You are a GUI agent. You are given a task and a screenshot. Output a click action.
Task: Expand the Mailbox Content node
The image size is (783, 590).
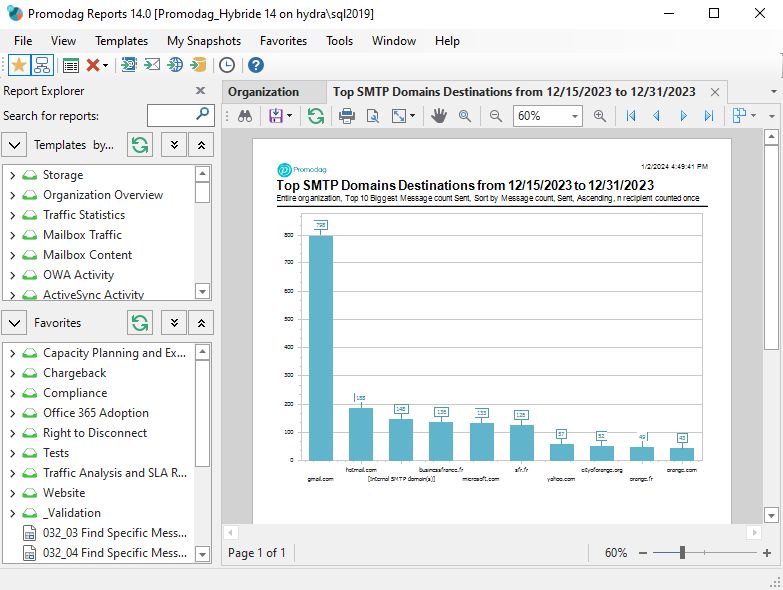point(12,255)
